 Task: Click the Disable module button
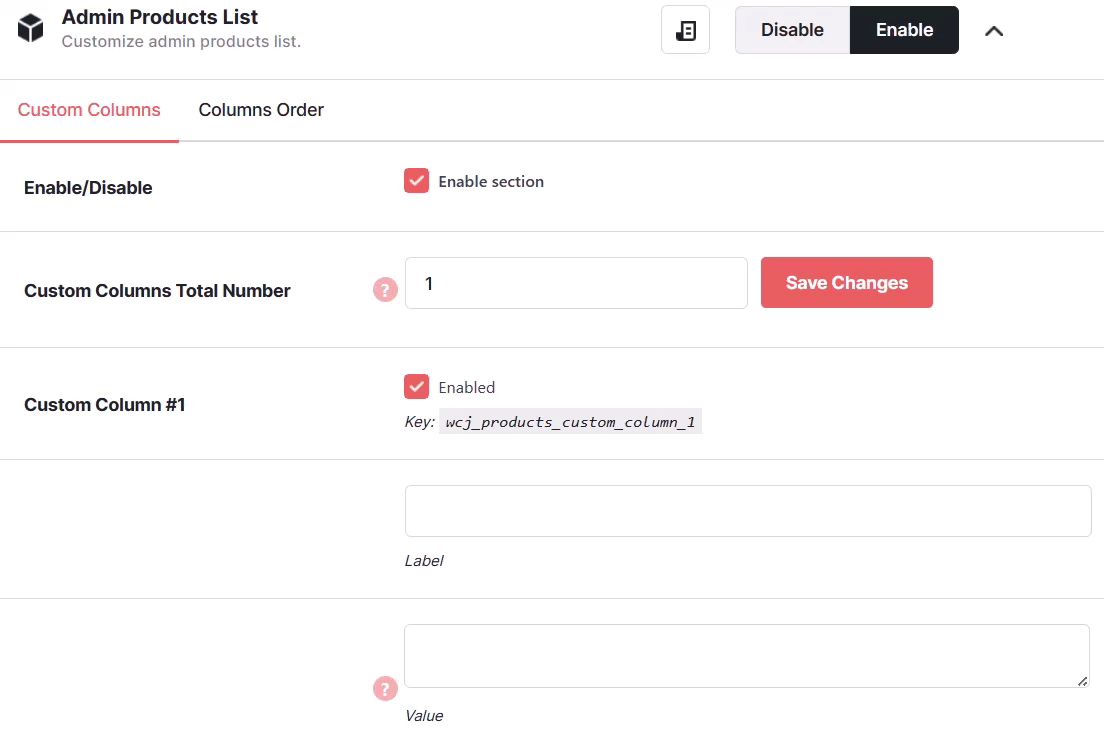792,30
